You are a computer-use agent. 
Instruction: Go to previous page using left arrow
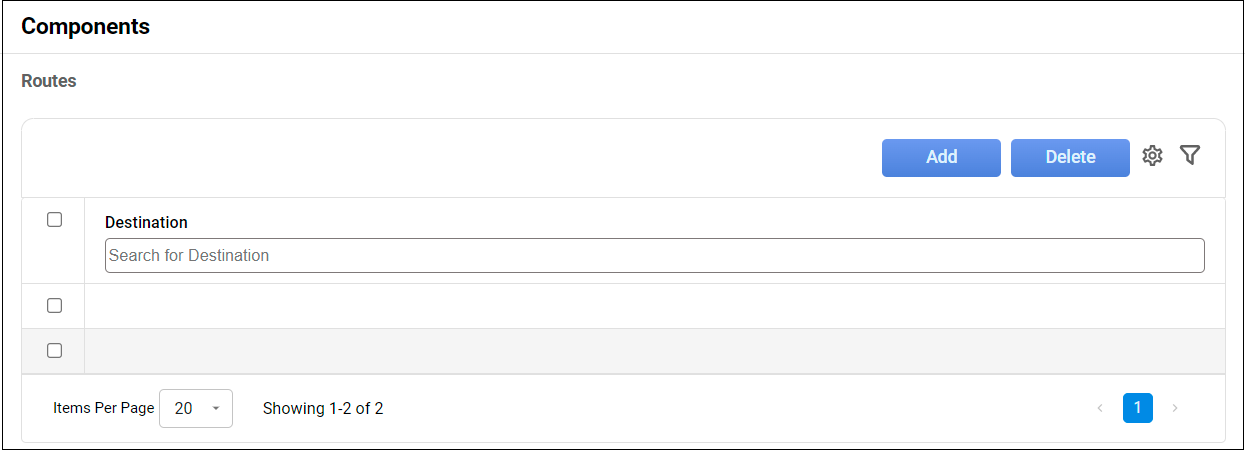pos(1100,408)
